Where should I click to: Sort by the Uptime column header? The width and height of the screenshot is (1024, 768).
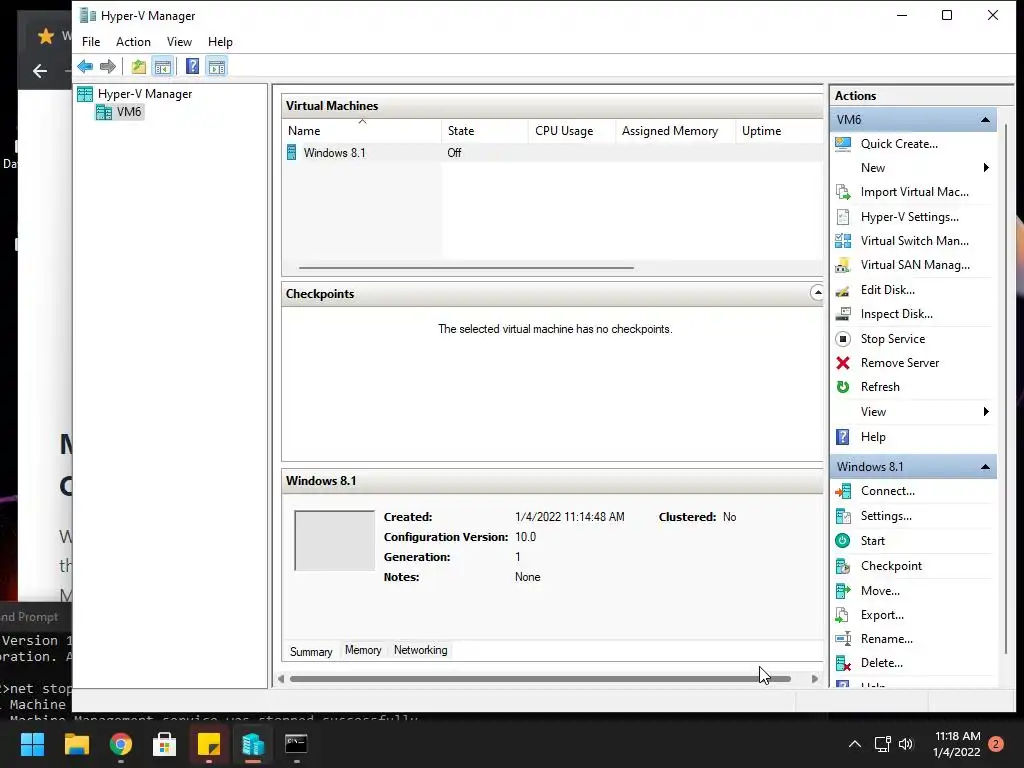click(779, 131)
